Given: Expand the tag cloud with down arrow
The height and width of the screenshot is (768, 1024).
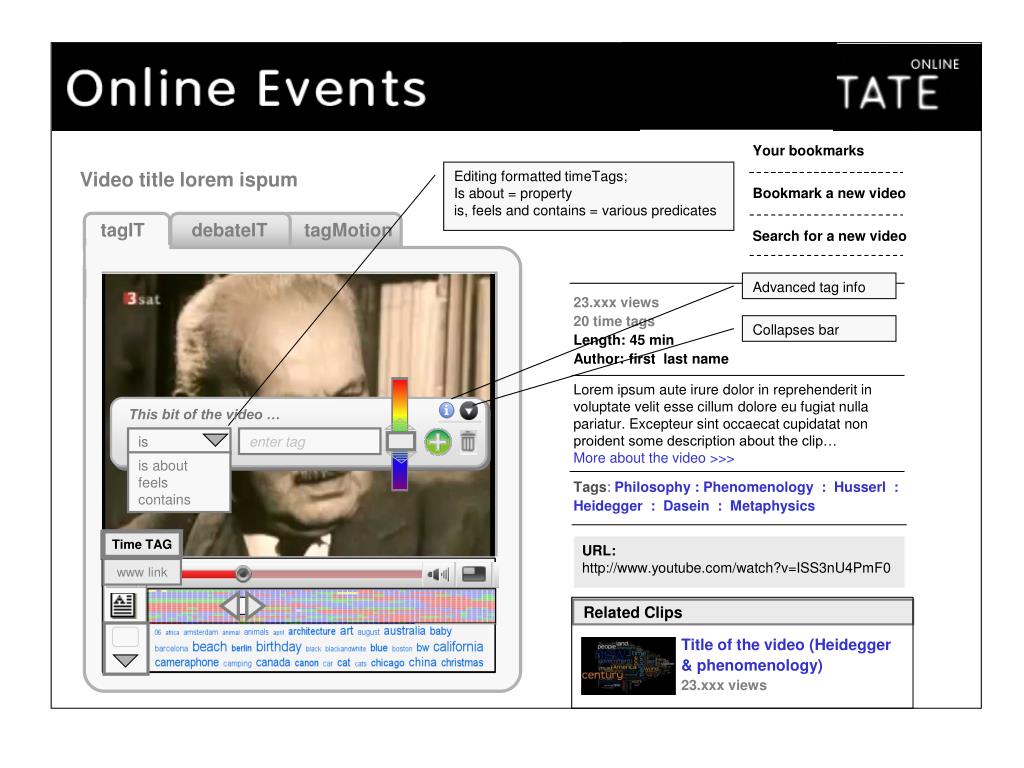Looking at the screenshot, I should pos(125,660).
